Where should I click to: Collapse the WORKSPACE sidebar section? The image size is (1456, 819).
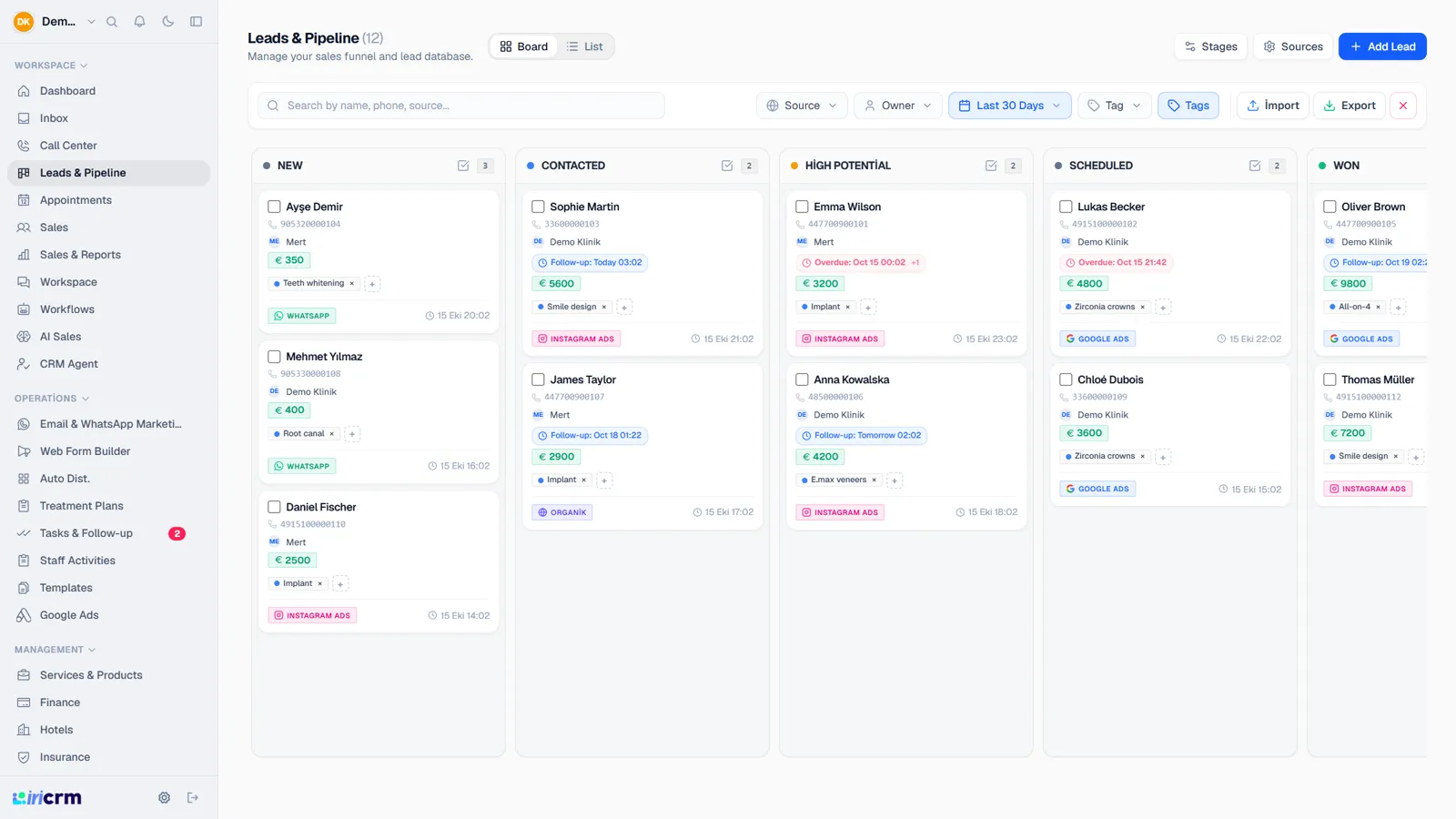pos(51,66)
